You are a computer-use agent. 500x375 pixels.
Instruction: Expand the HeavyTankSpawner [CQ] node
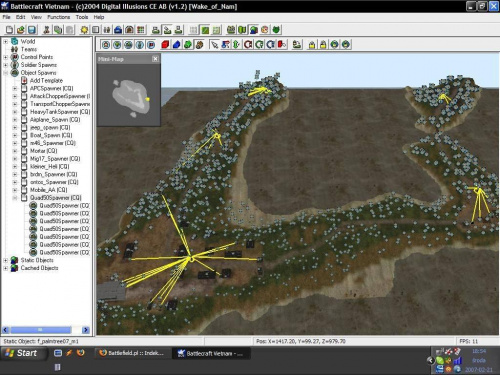coord(15,112)
